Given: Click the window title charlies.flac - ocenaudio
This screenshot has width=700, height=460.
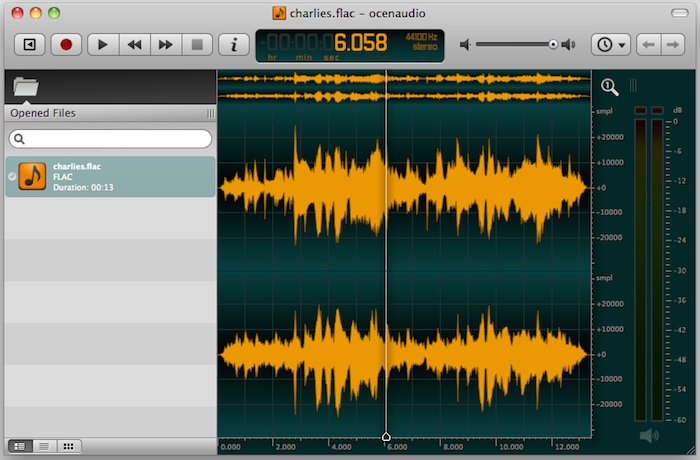Looking at the screenshot, I should click(357, 13).
